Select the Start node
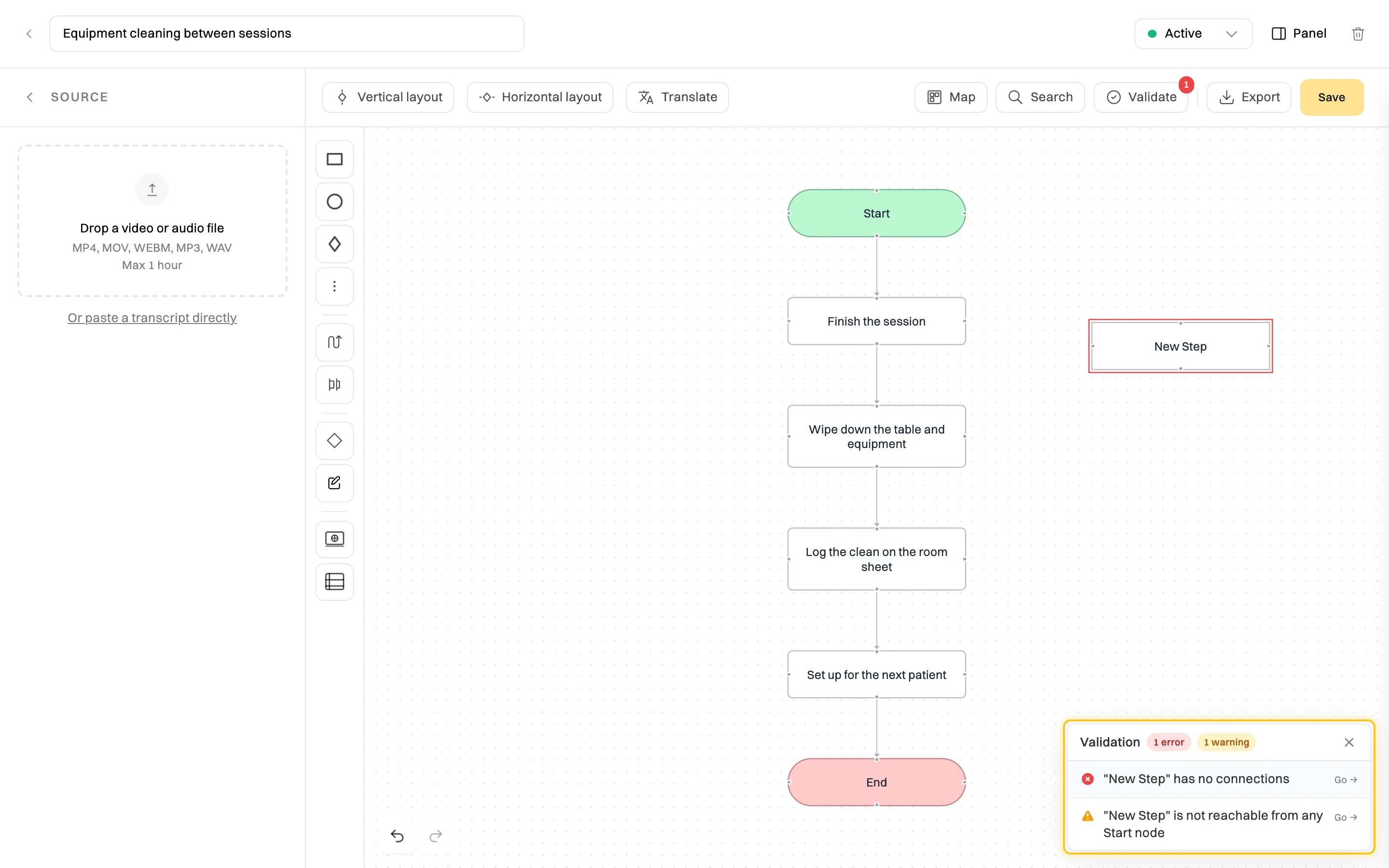The width and height of the screenshot is (1389, 868). click(876, 213)
